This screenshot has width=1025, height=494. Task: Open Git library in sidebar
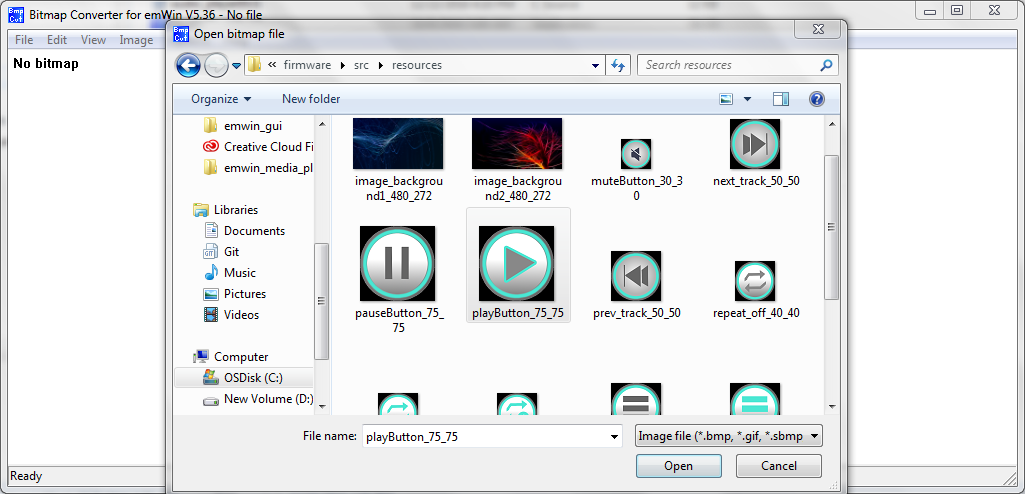(221, 252)
